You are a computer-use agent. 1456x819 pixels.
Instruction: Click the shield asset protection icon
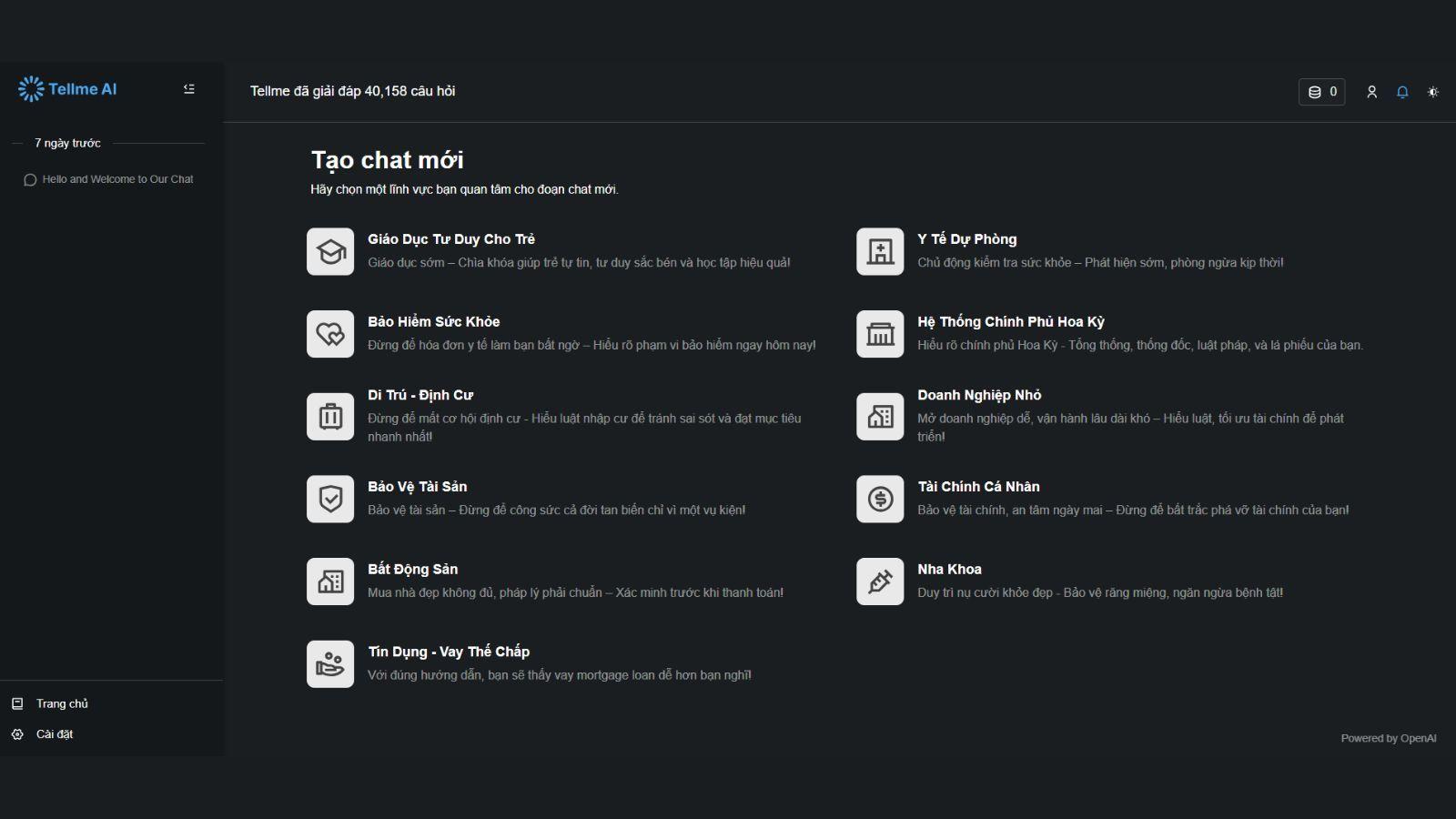click(x=330, y=499)
